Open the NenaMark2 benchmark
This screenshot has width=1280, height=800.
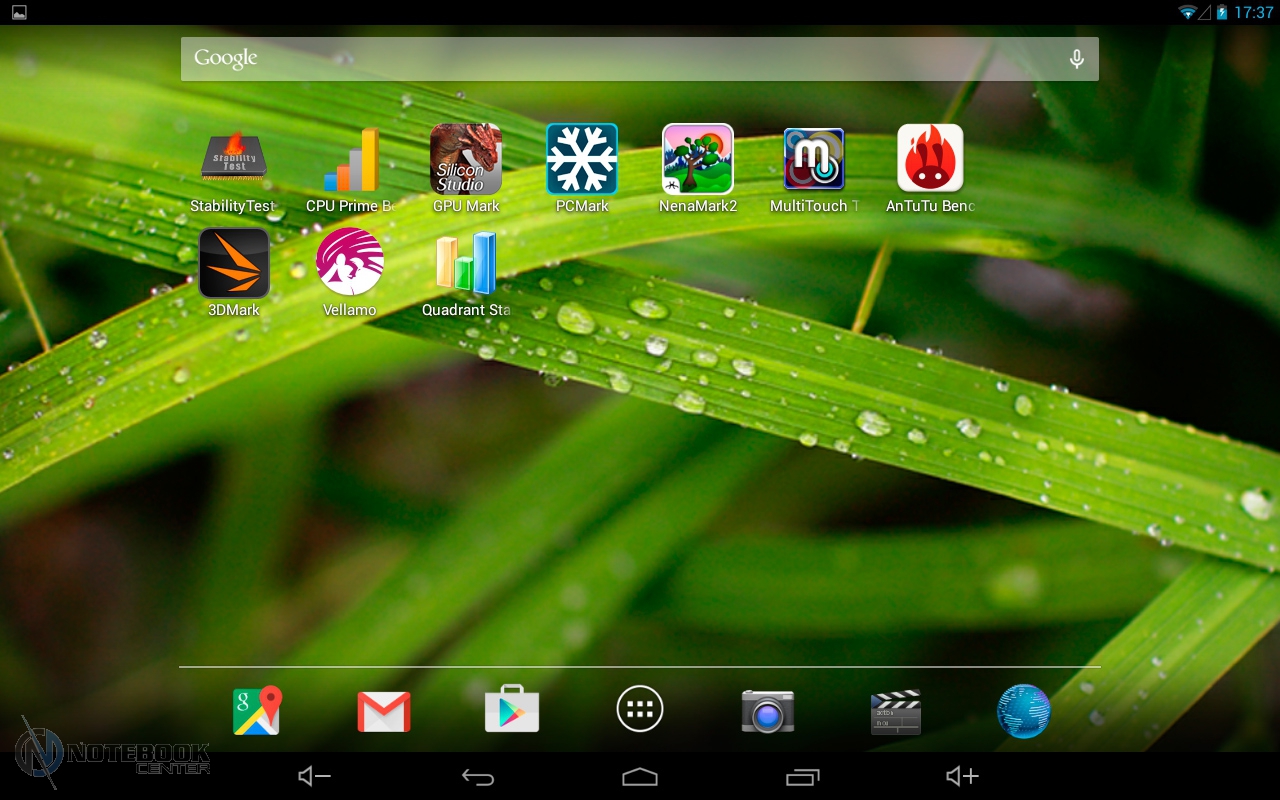(698, 160)
